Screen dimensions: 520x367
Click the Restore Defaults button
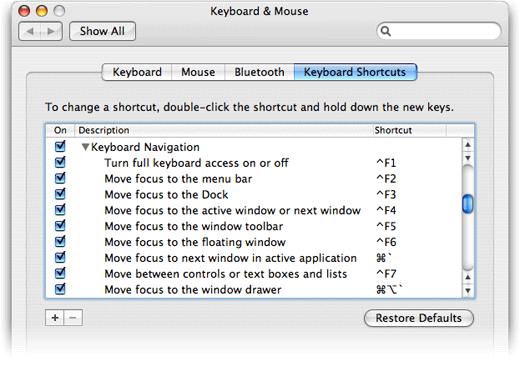pyautogui.click(x=419, y=318)
